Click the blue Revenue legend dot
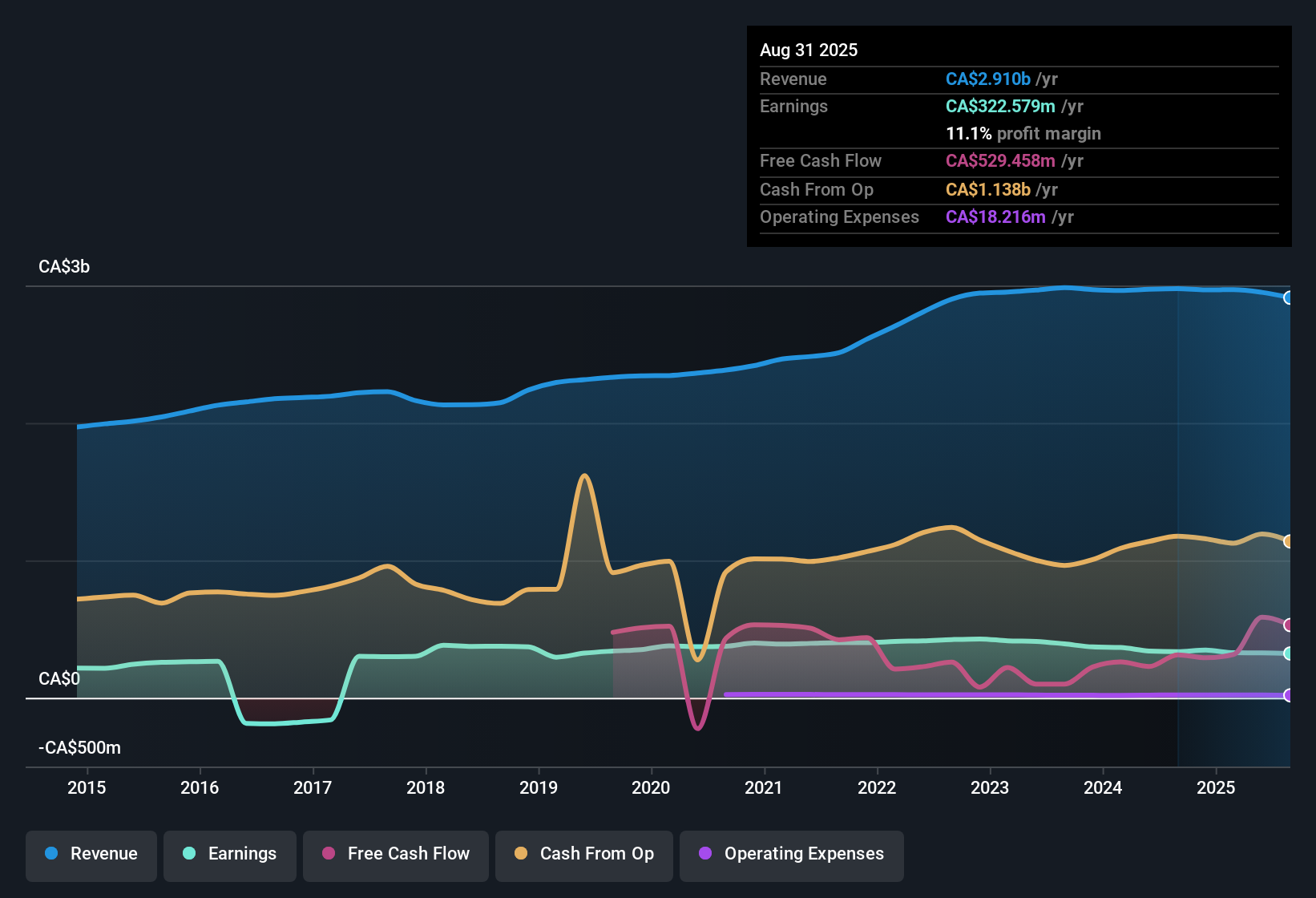Screen dimensions: 1316x898 tap(51, 853)
